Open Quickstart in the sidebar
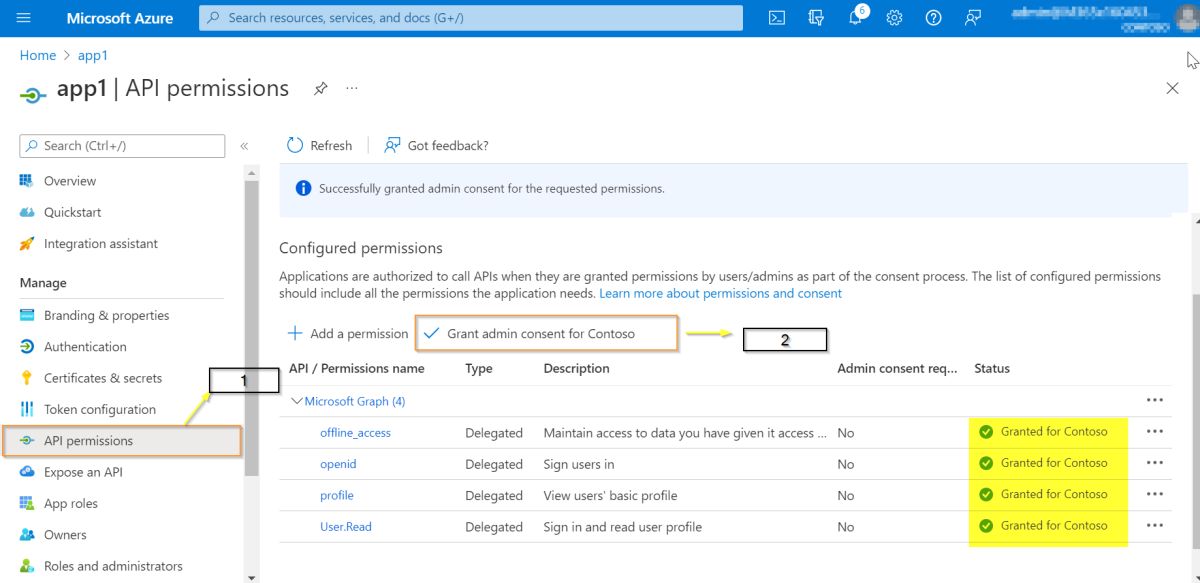The width and height of the screenshot is (1200, 583). pyautogui.click(x=72, y=212)
